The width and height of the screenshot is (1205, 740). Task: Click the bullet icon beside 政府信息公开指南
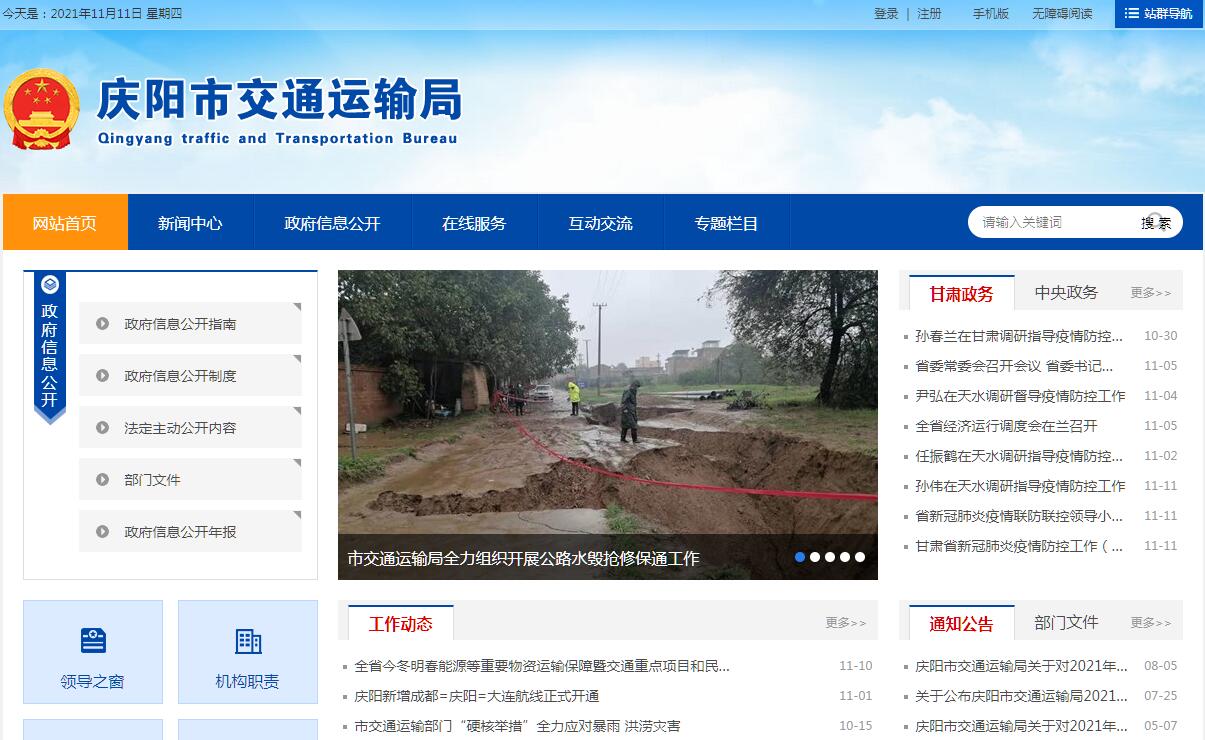[102, 324]
